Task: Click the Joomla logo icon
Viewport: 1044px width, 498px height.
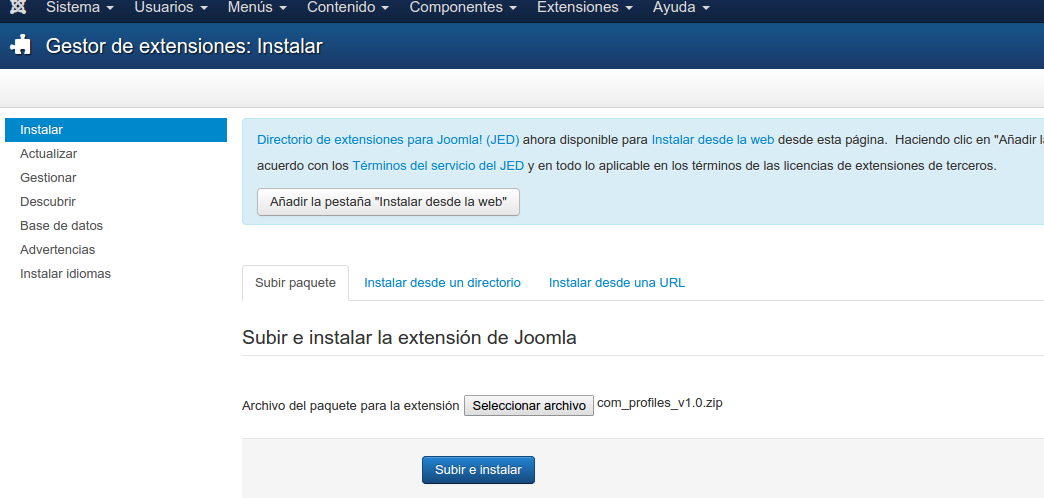Action: coord(18,8)
